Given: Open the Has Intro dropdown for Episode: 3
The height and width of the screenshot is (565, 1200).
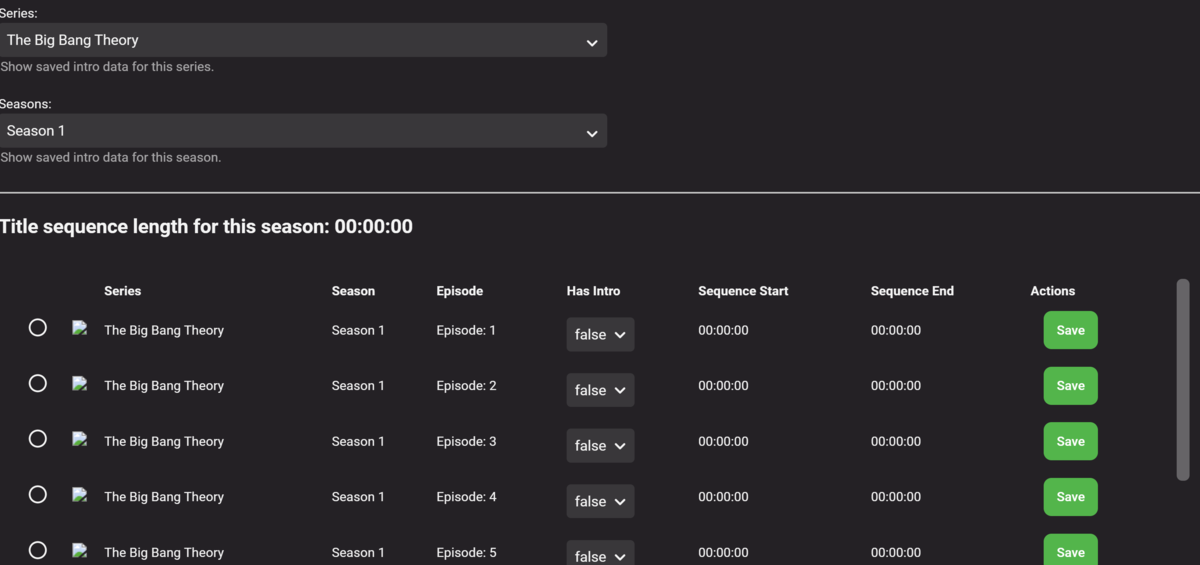Looking at the screenshot, I should 600,446.
